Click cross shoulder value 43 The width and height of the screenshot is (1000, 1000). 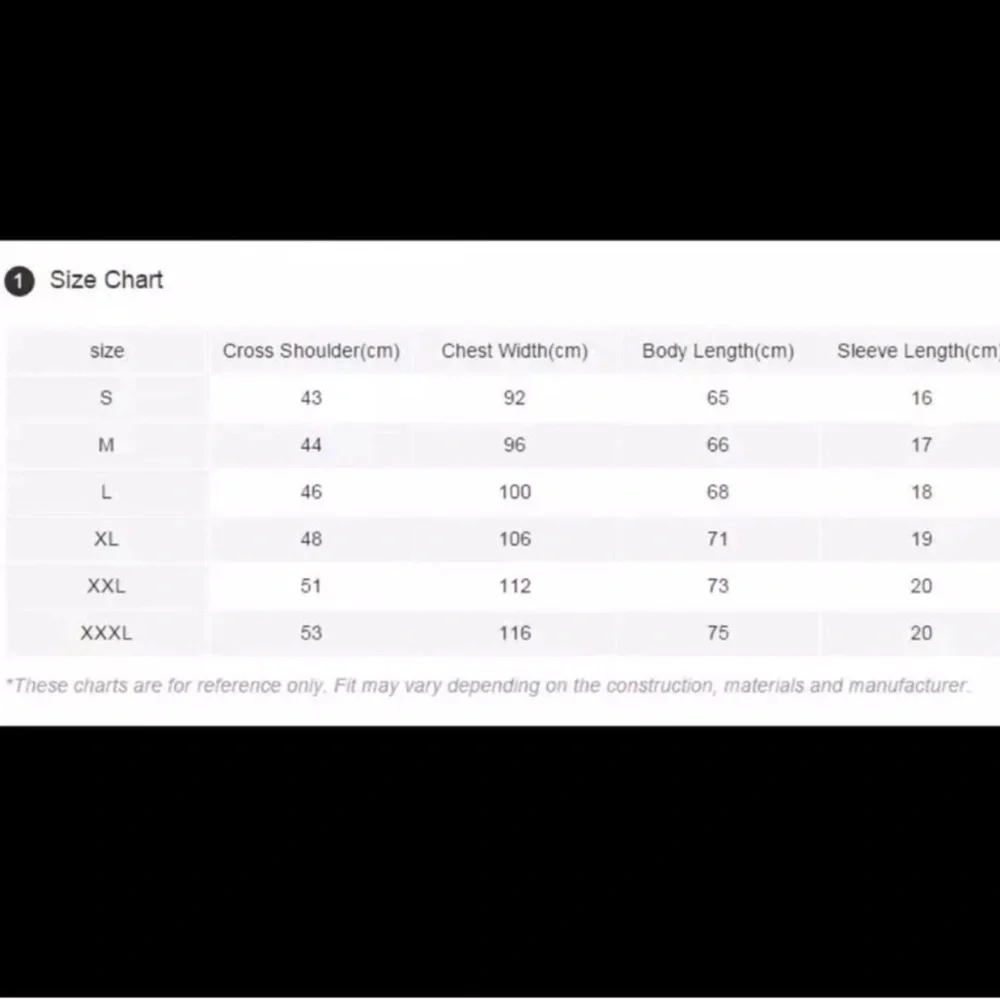[311, 398]
